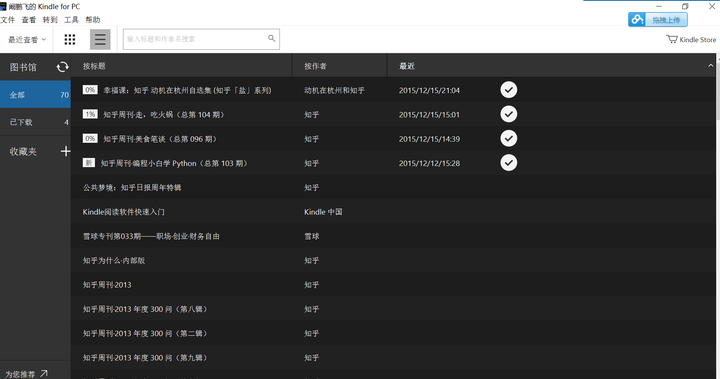Minimize the Kindle for PC window
Image resolution: width=720 pixels, height=379 pixels.
659,6
